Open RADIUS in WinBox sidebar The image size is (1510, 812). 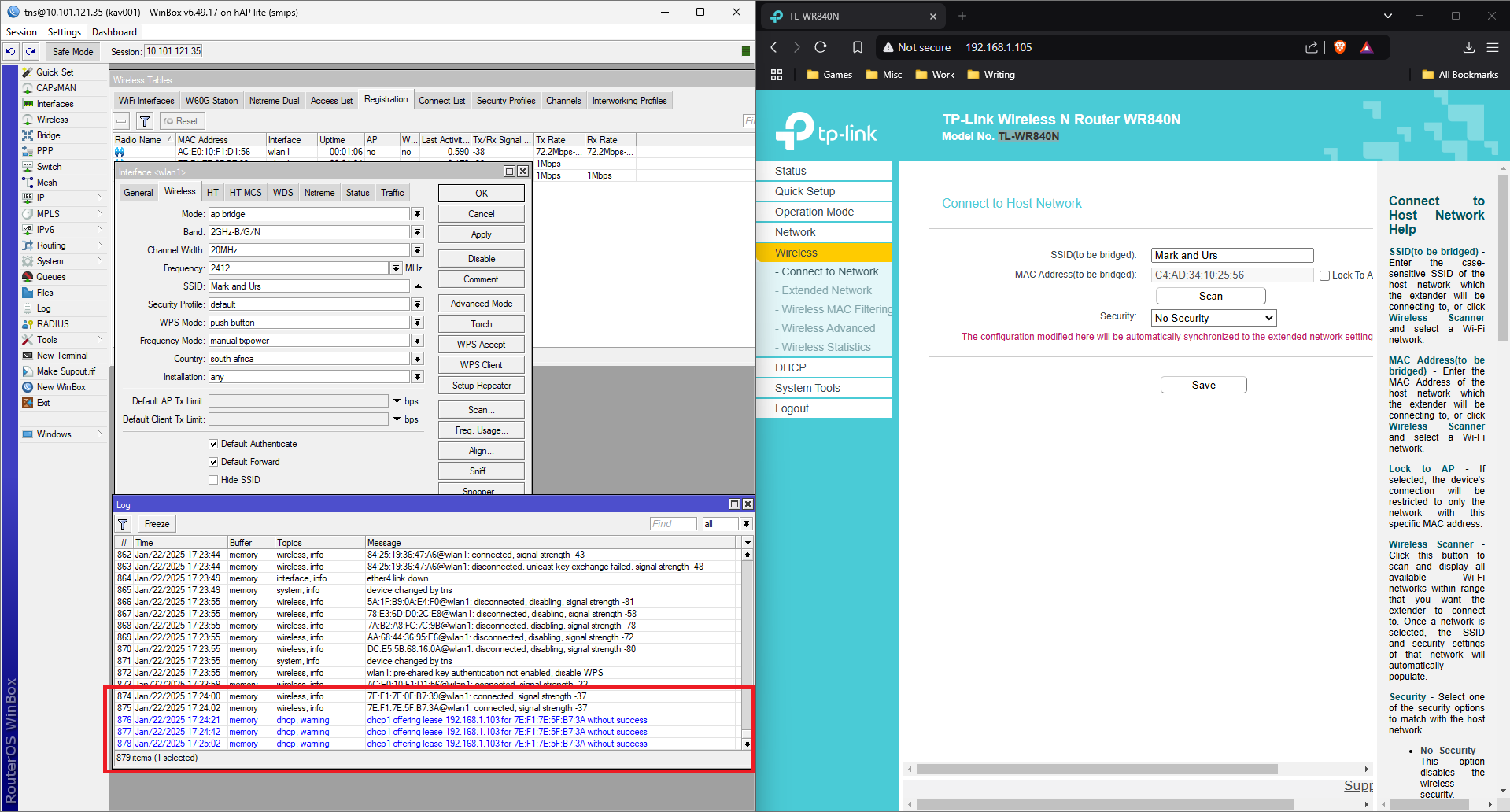point(53,324)
